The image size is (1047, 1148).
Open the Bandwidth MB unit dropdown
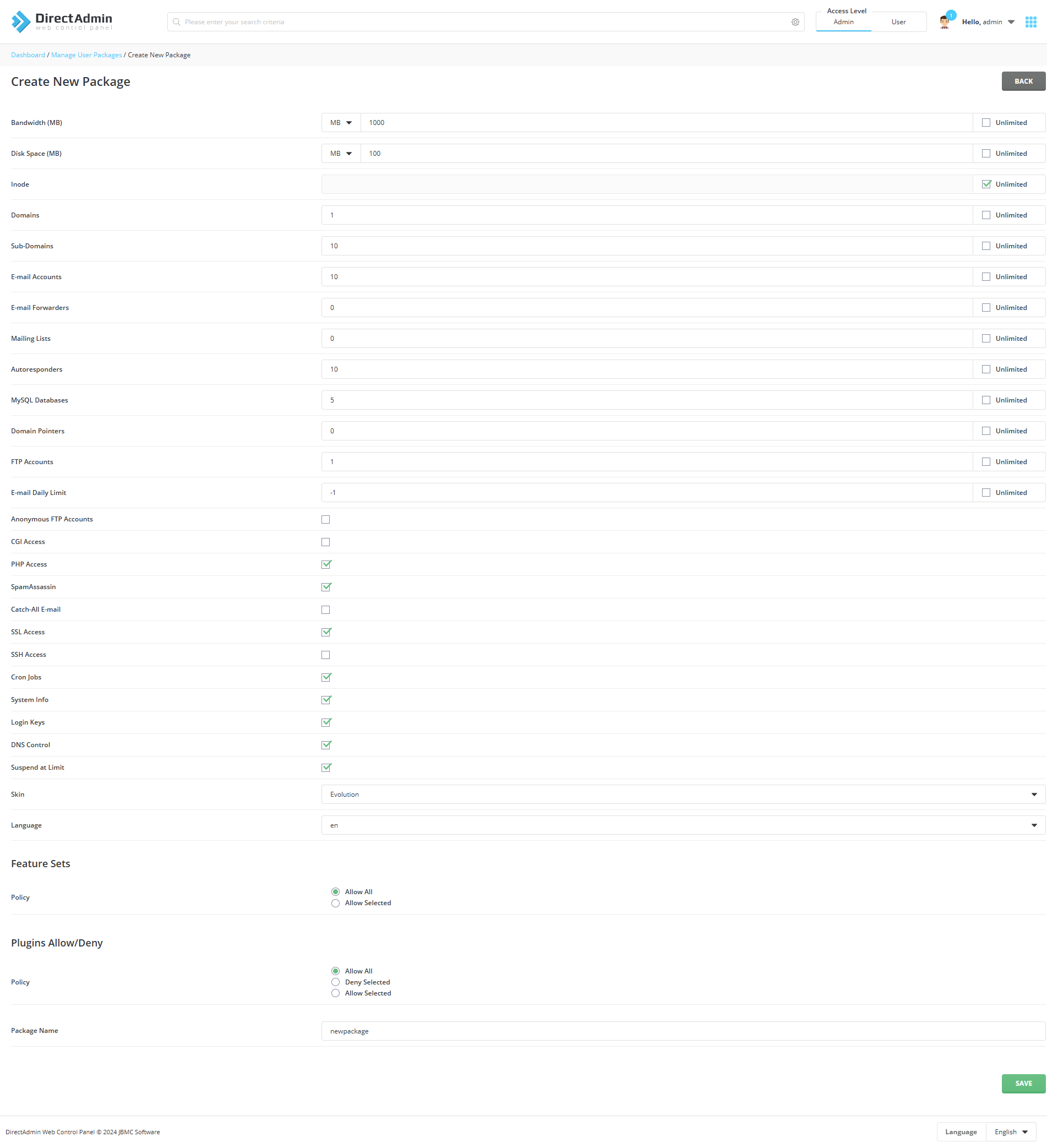coord(341,122)
